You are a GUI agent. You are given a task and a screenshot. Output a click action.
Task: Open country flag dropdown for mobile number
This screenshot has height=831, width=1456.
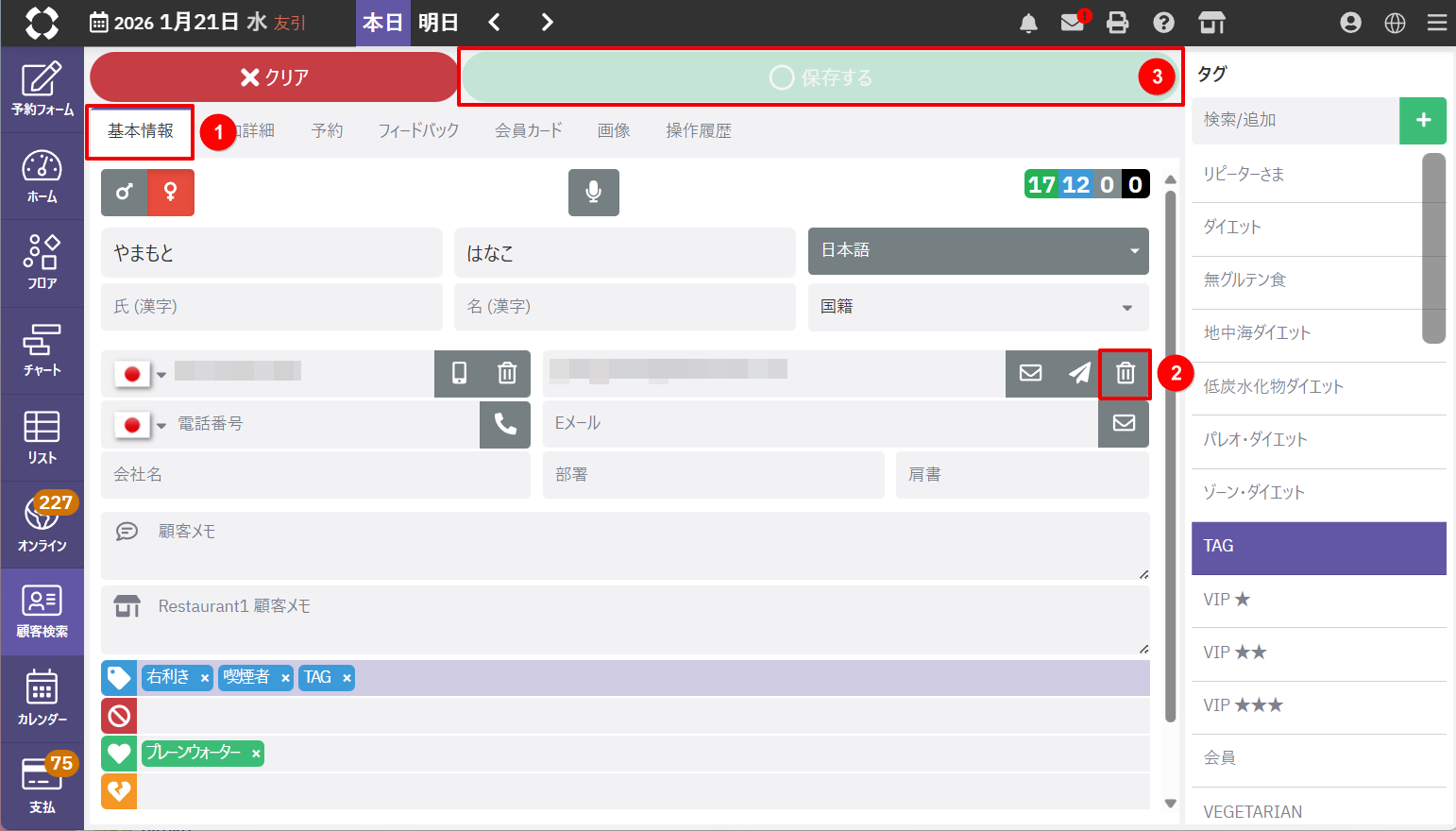click(140, 374)
